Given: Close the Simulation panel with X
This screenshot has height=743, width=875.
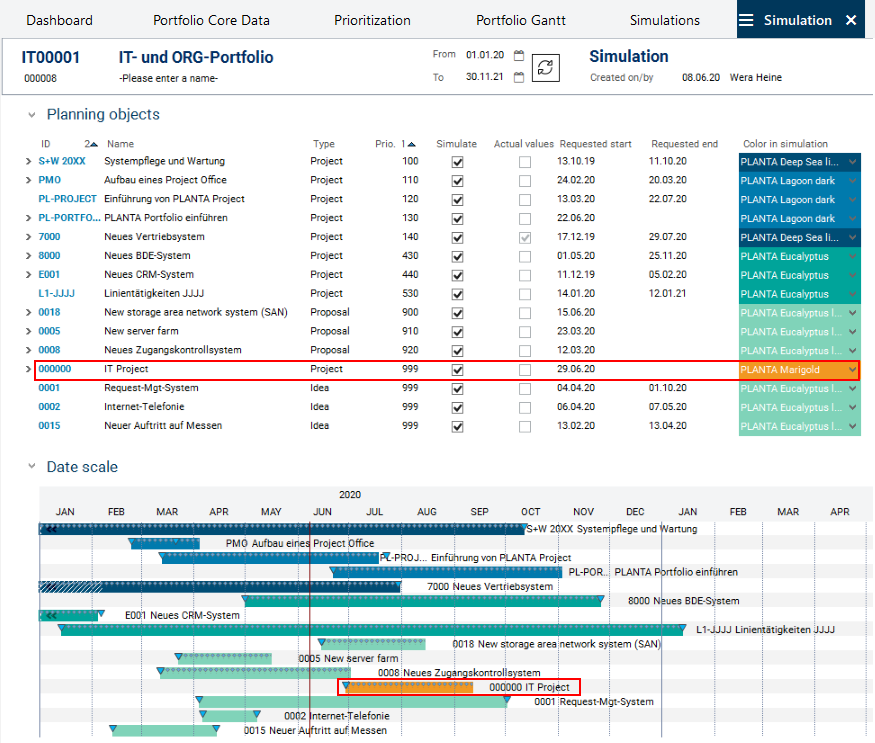Looking at the screenshot, I should click(x=851, y=20).
